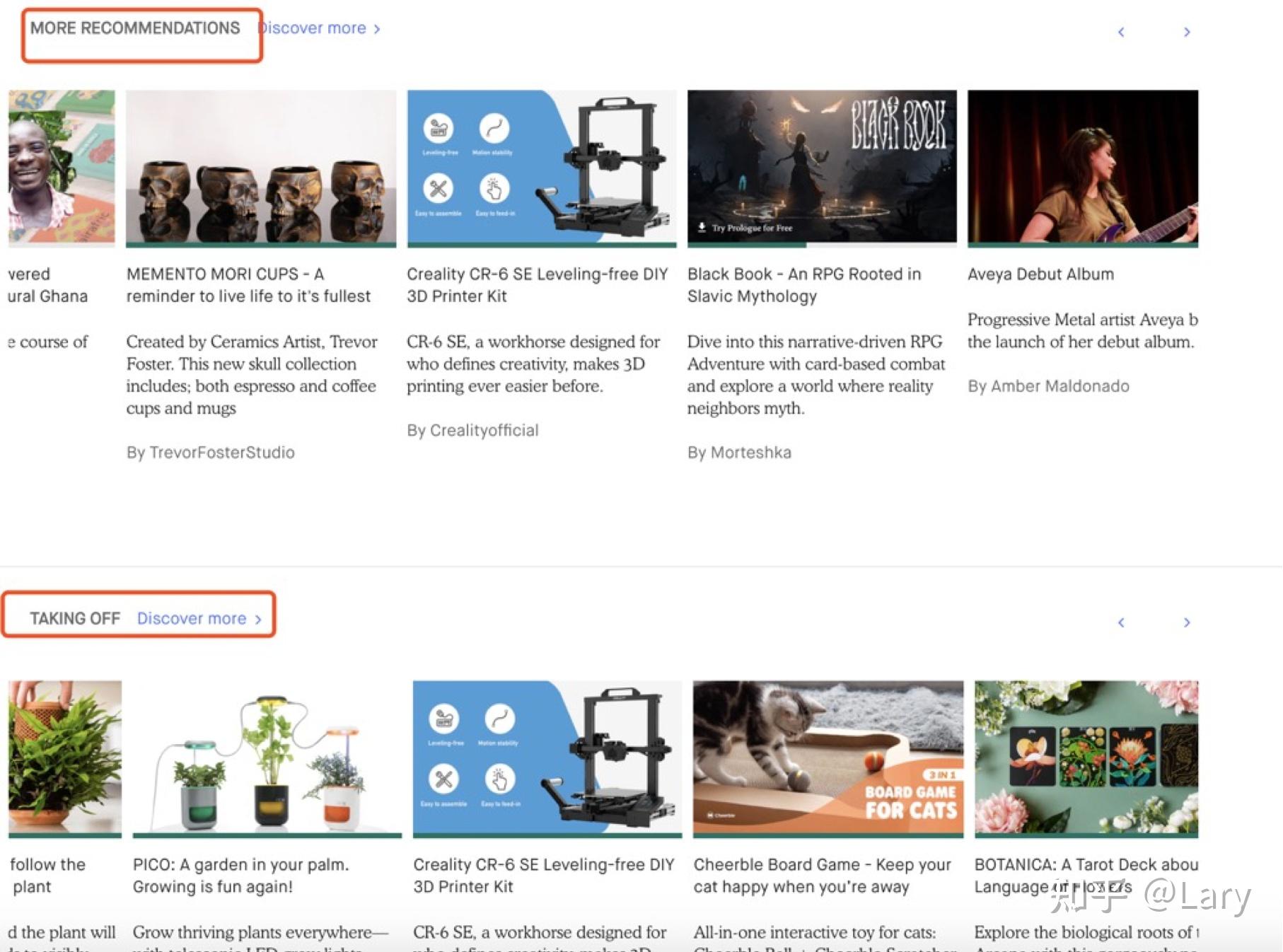The image size is (1283, 952).
Task: Open the Aveya guitarist album image
Action: click(x=1083, y=167)
